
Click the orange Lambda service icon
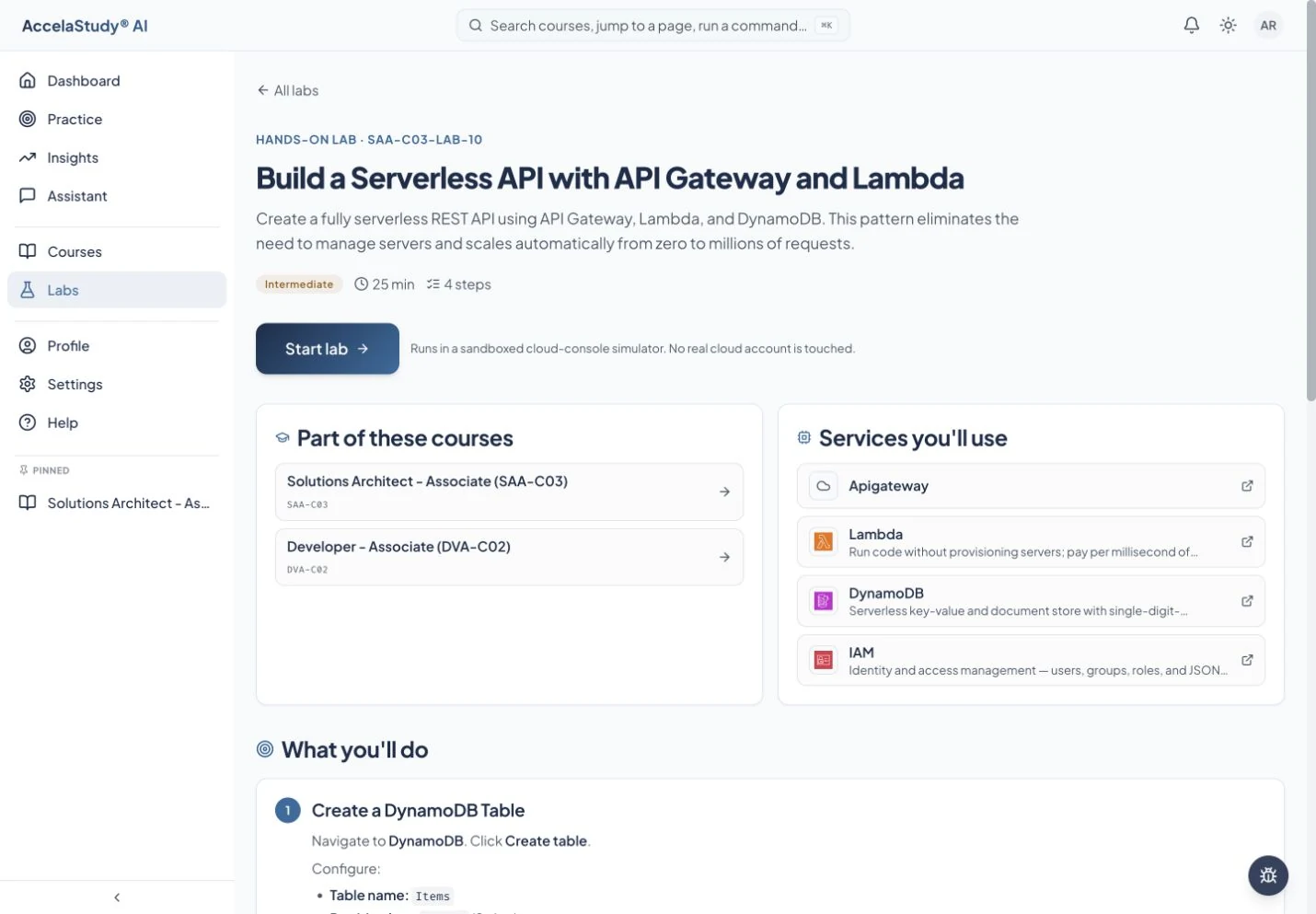pyautogui.click(x=824, y=542)
